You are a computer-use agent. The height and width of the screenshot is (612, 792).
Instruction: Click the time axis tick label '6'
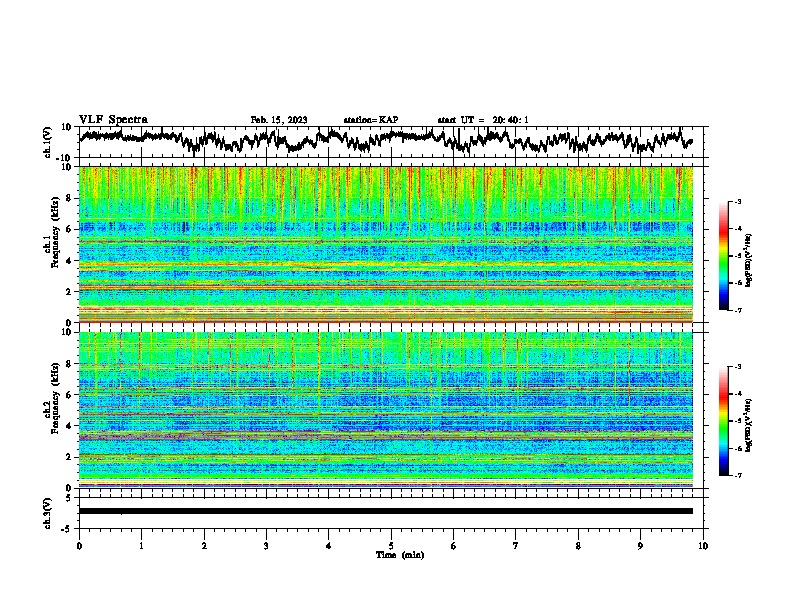pos(454,546)
